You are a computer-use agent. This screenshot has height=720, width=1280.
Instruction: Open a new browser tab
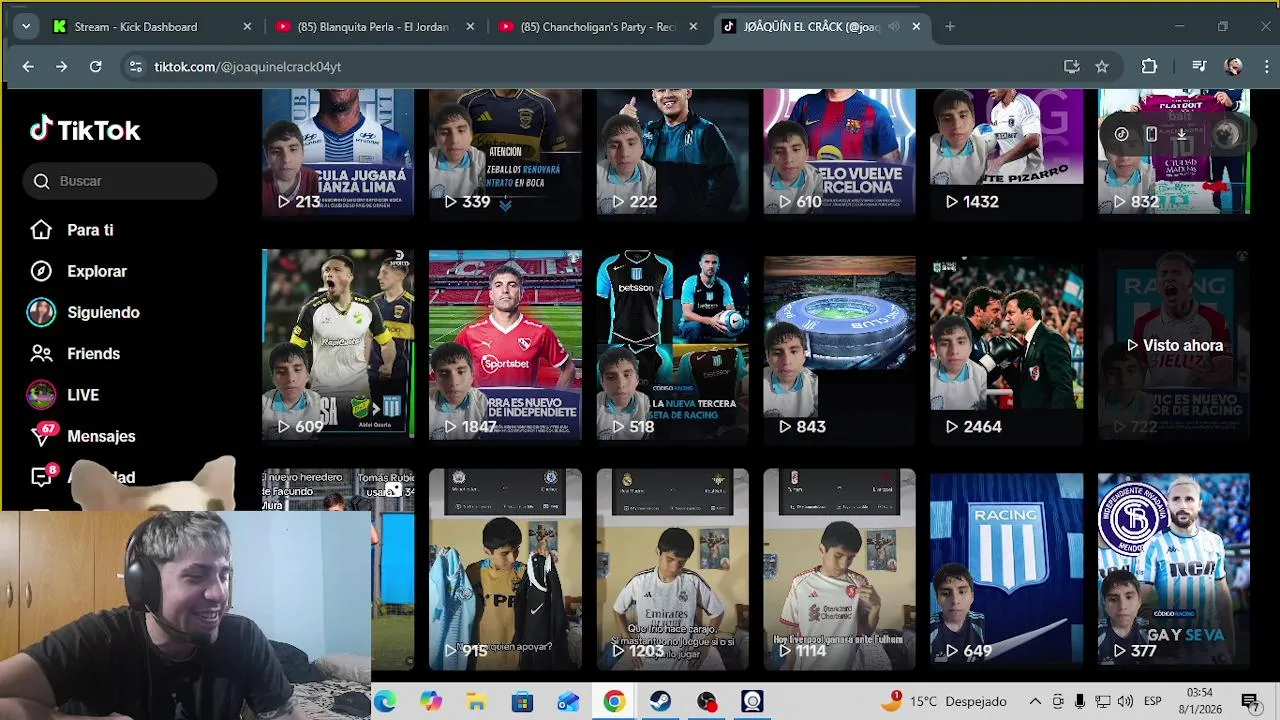[x=950, y=27]
